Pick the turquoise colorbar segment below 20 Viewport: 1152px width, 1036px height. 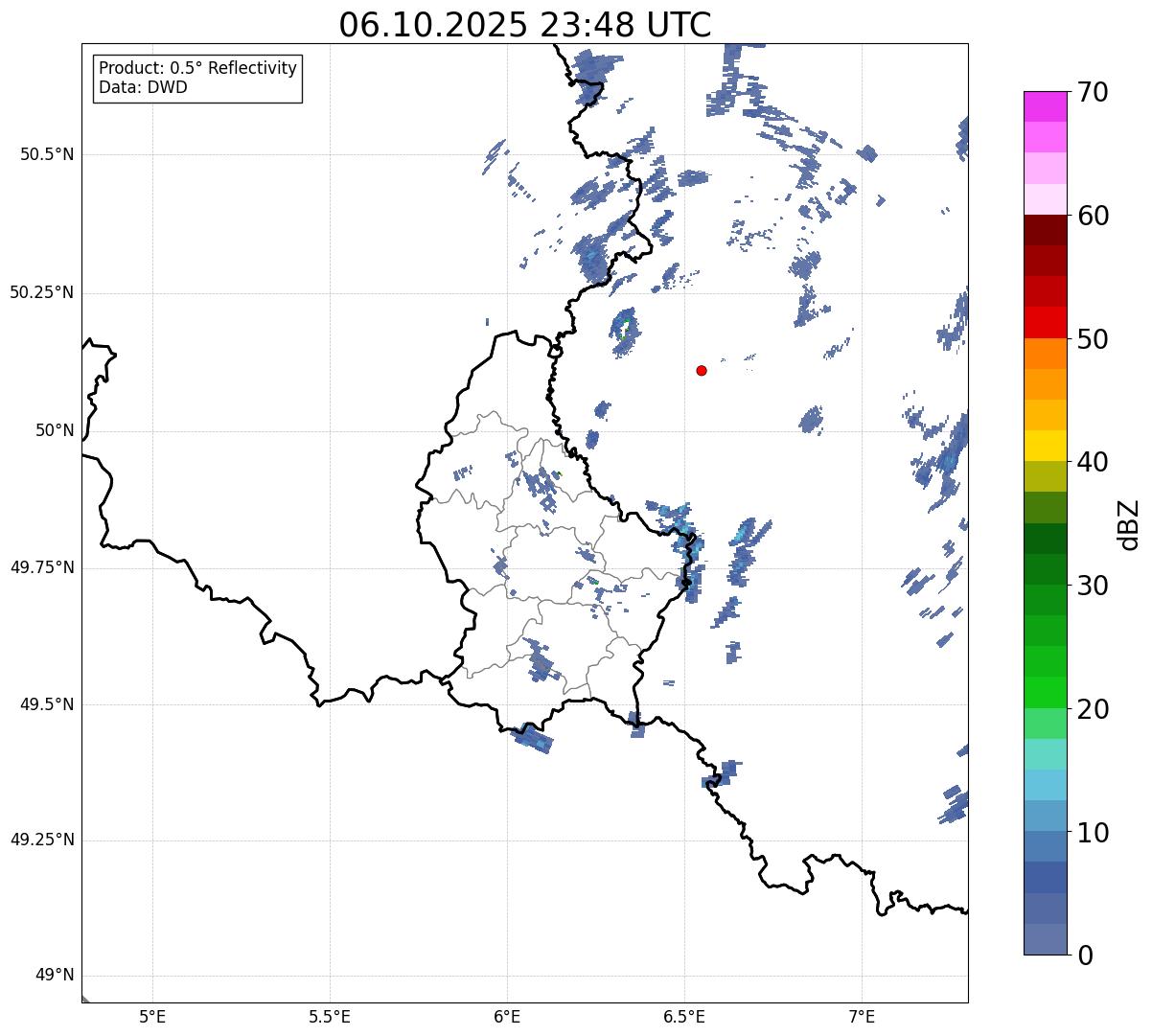click(1045, 755)
